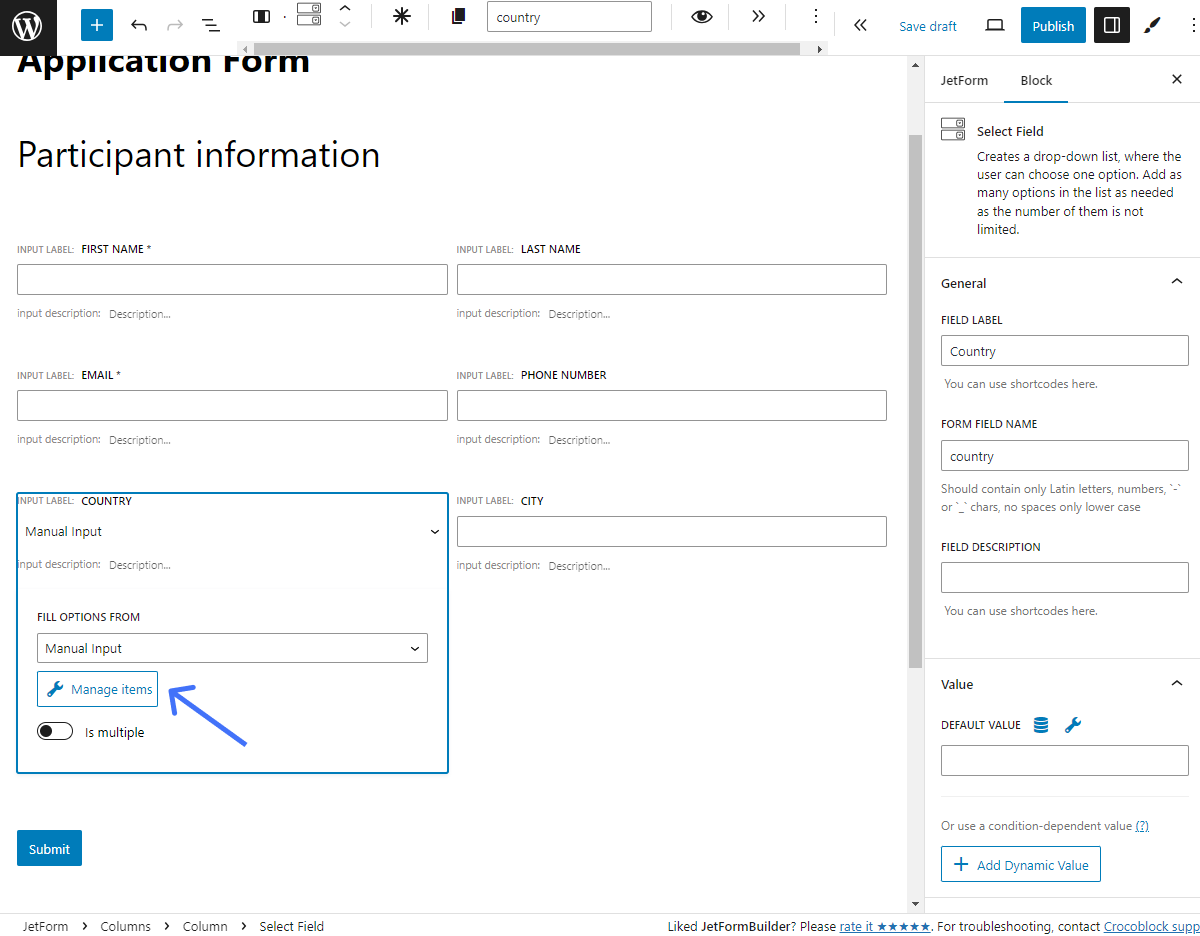Click the database icon next to Default Value
This screenshot has height=936, width=1200.
click(x=1041, y=724)
